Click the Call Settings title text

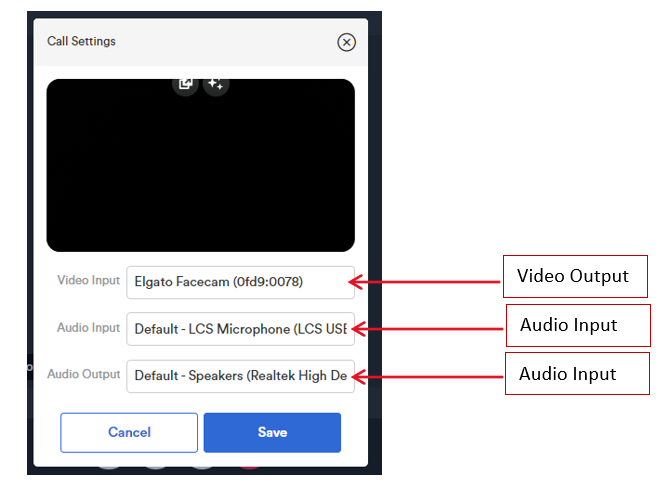pos(81,41)
